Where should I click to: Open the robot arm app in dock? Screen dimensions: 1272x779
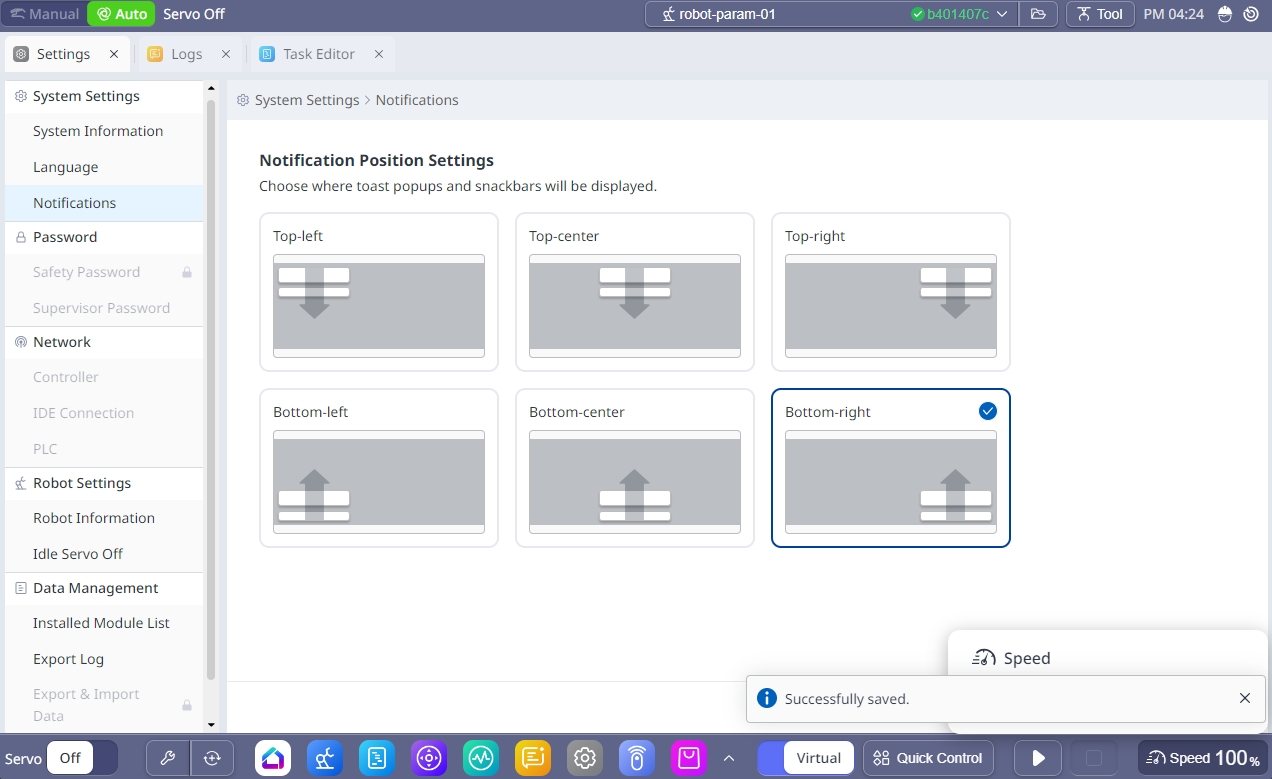pyautogui.click(x=325, y=758)
